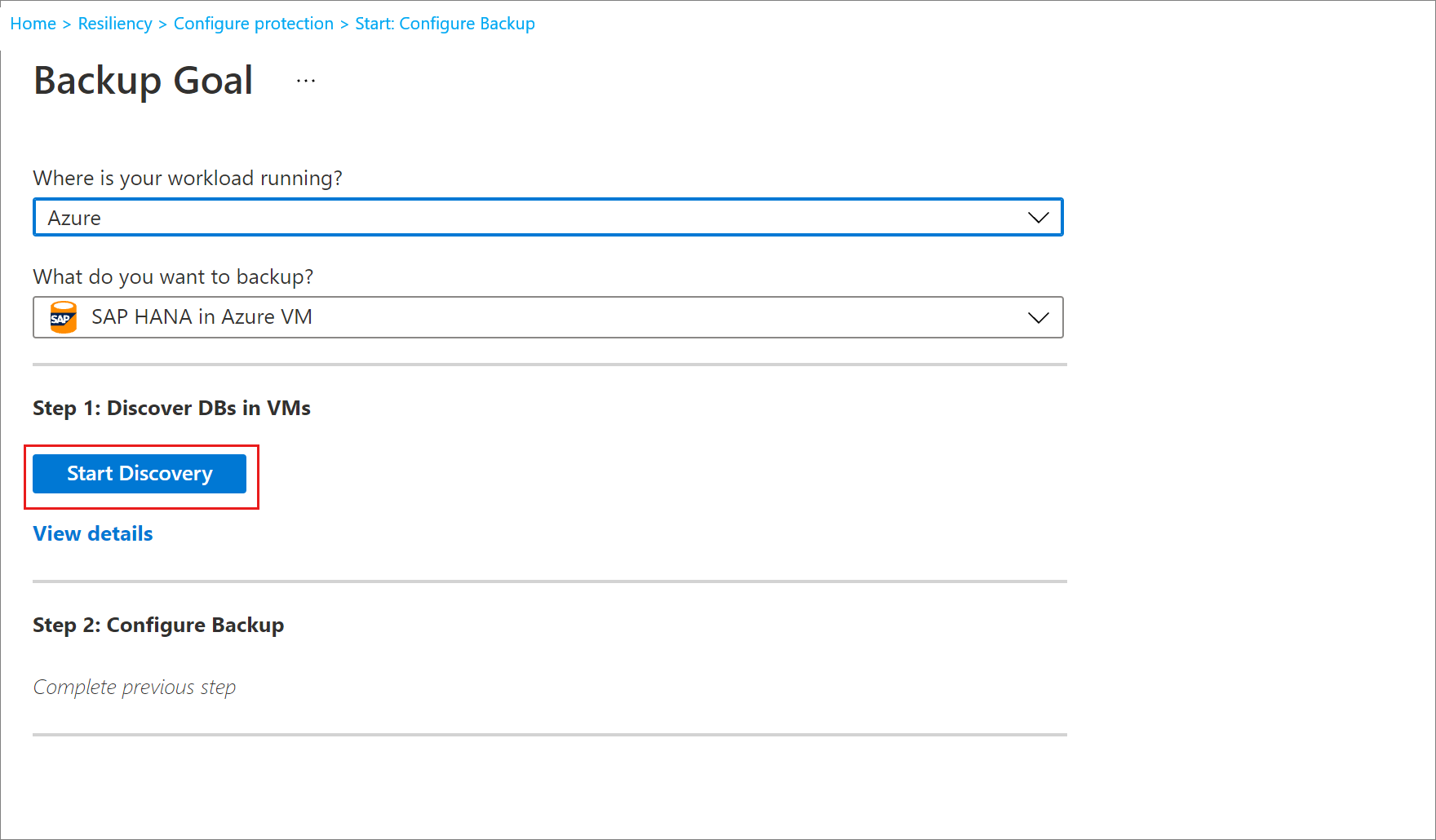Go to the Resiliency breadcrumb page
This screenshot has height=840, width=1436.
tap(114, 23)
